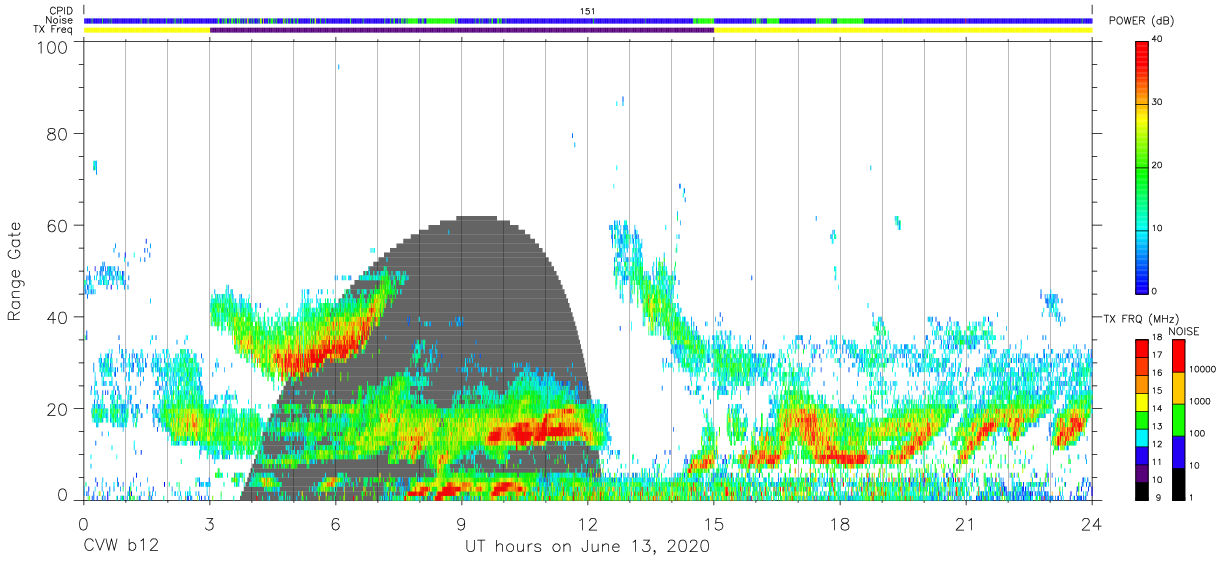Click the 21 tick label on the UT hours axis
Screen dimensions: 1228x567
pyautogui.click(x=966, y=524)
